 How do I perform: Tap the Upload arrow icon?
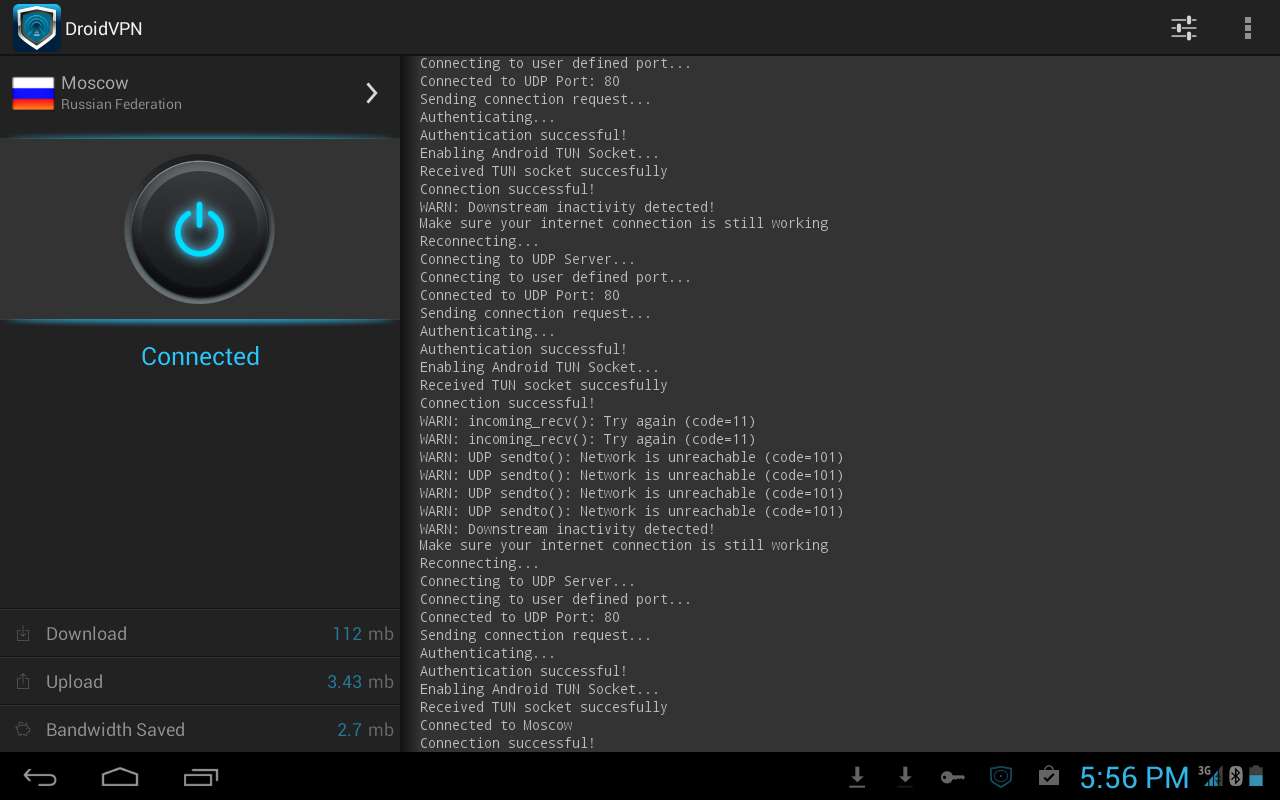(x=23, y=682)
